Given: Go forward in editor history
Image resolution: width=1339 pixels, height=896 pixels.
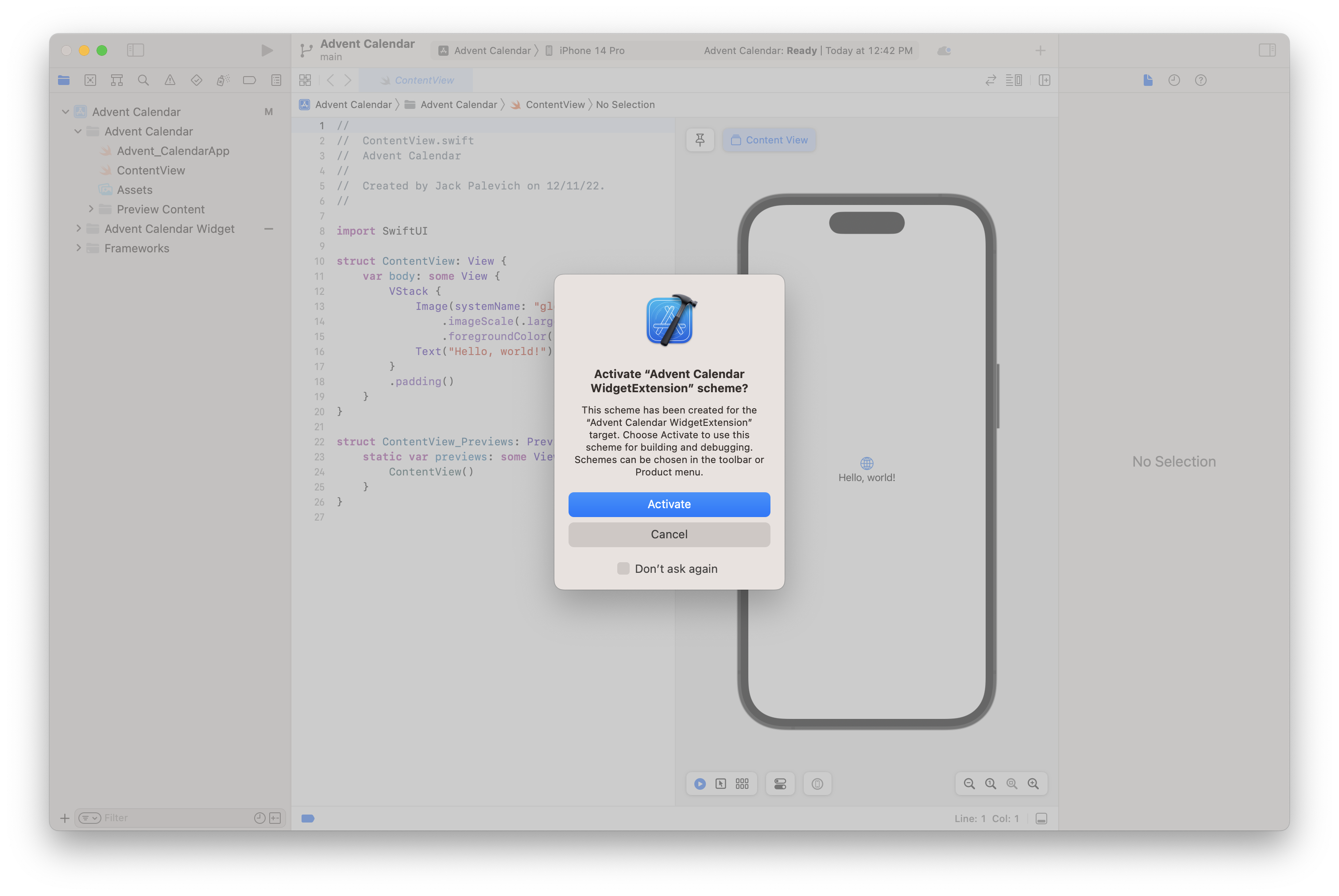Looking at the screenshot, I should (348, 80).
